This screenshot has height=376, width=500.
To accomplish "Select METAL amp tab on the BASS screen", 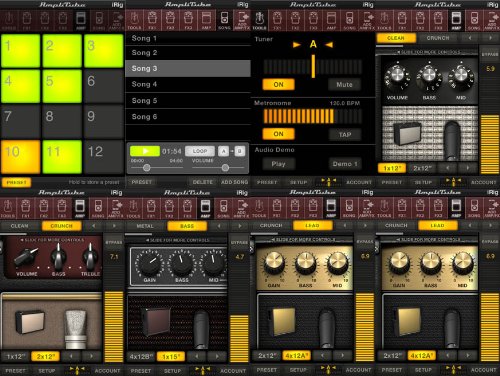I will (x=145, y=226).
